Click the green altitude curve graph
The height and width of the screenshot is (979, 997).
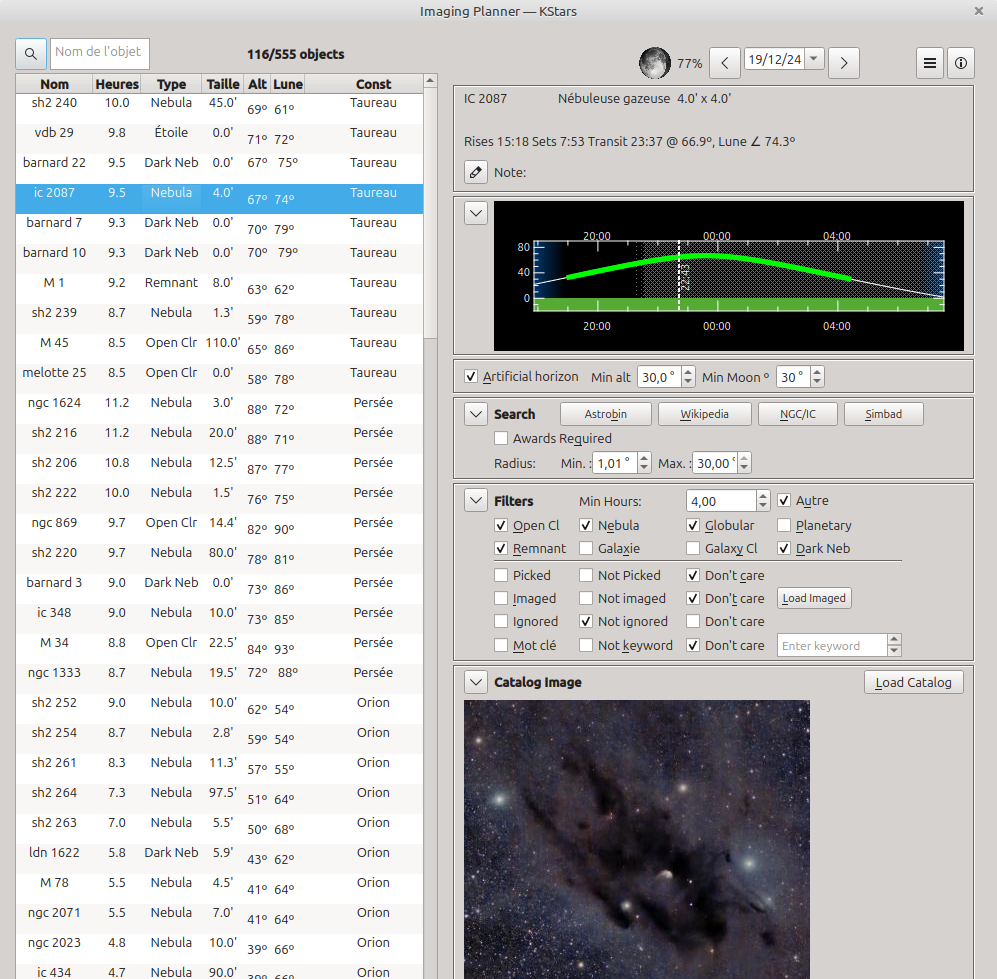click(708, 256)
